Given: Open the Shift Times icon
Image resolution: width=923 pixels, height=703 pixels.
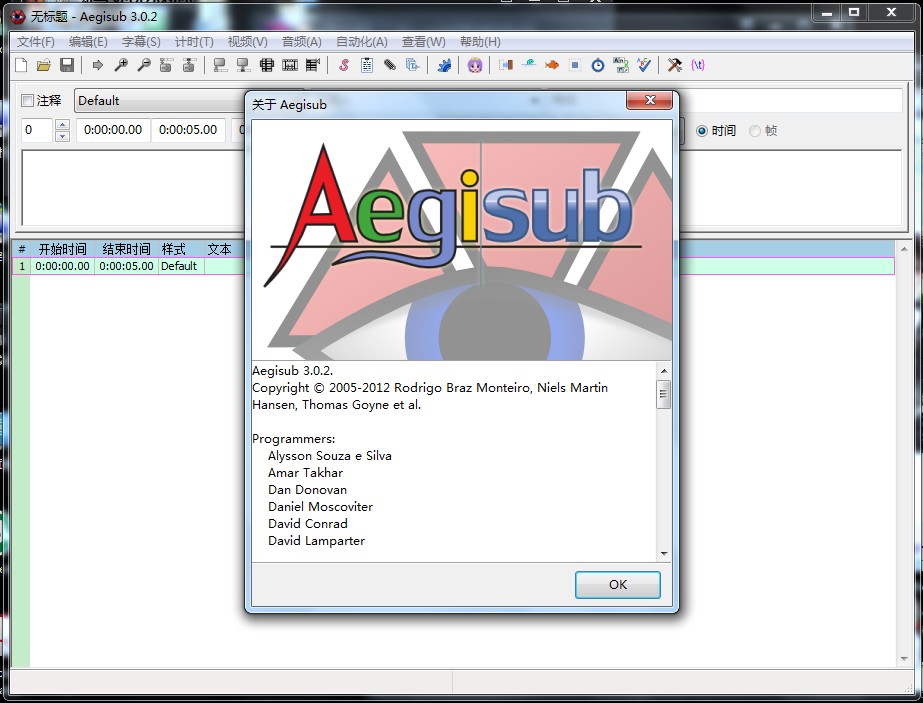Looking at the screenshot, I should 506,65.
